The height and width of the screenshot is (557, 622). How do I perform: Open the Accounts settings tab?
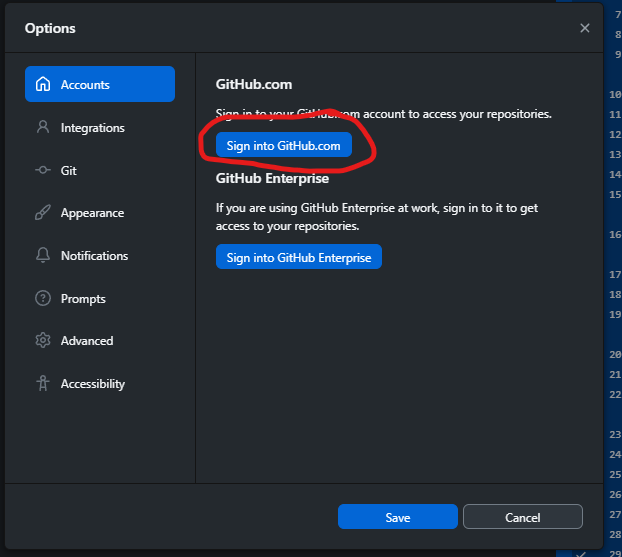pos(100,84)
